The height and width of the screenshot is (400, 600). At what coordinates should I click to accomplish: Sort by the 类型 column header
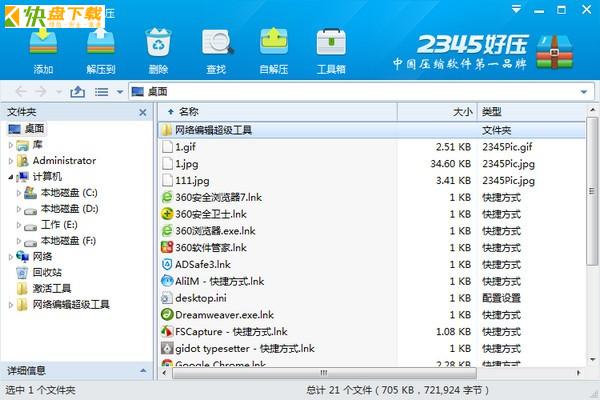(532, 112)
